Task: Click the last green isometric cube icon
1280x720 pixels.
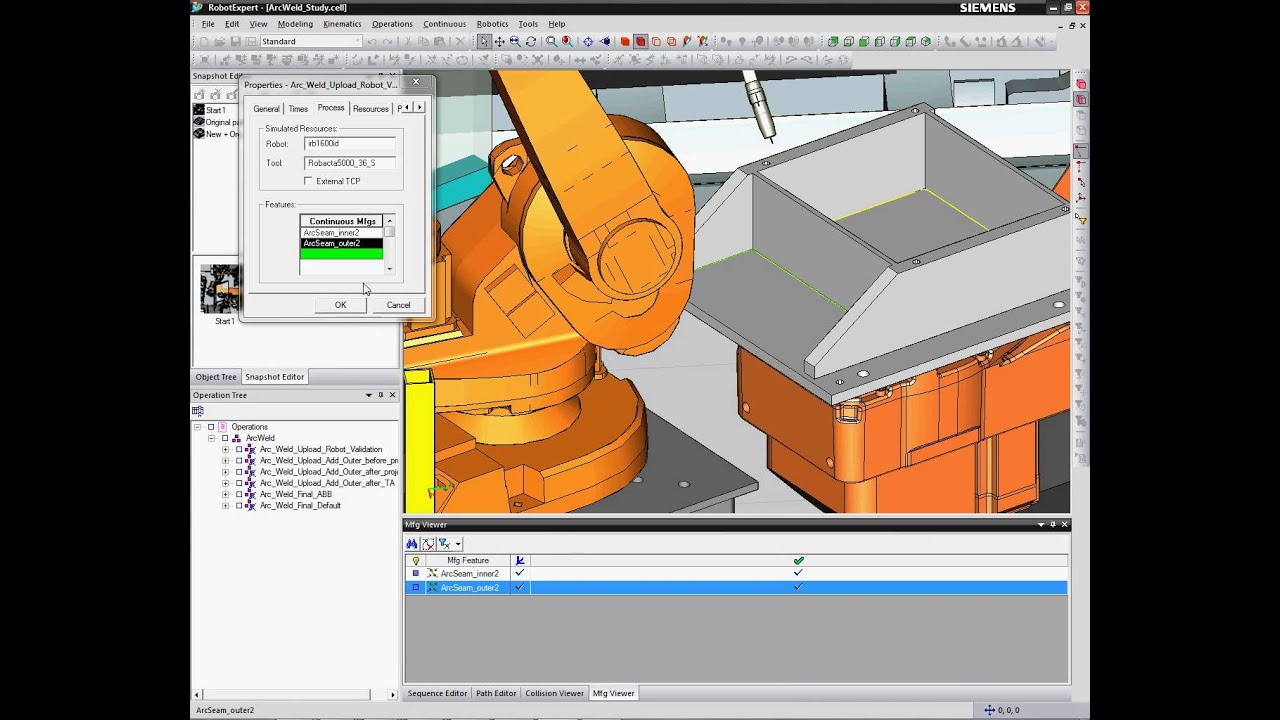Action: (926, 41)
